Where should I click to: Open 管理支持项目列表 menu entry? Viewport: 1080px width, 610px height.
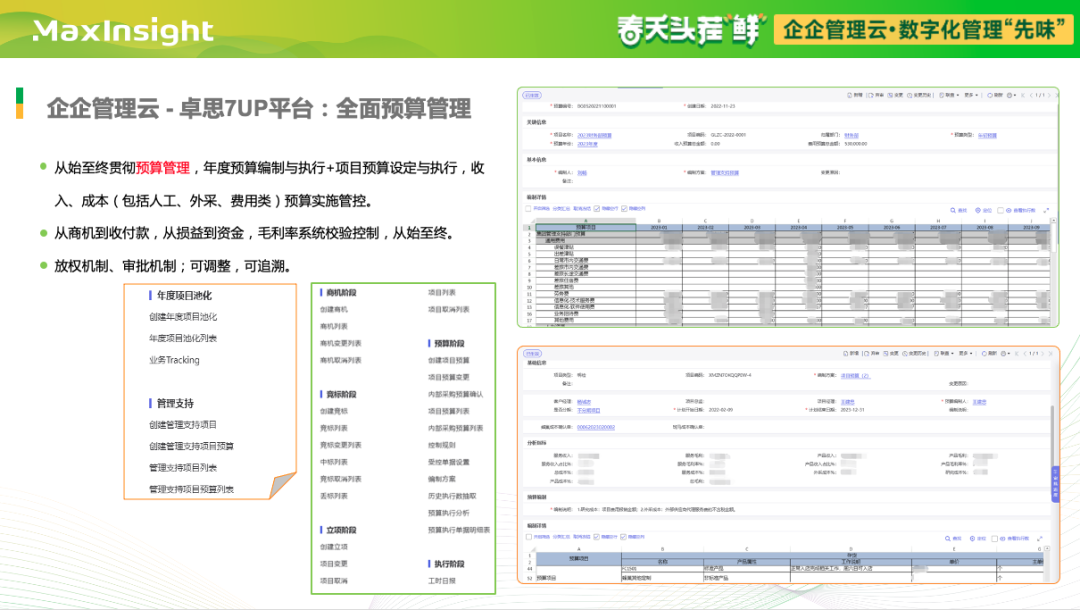183,467
